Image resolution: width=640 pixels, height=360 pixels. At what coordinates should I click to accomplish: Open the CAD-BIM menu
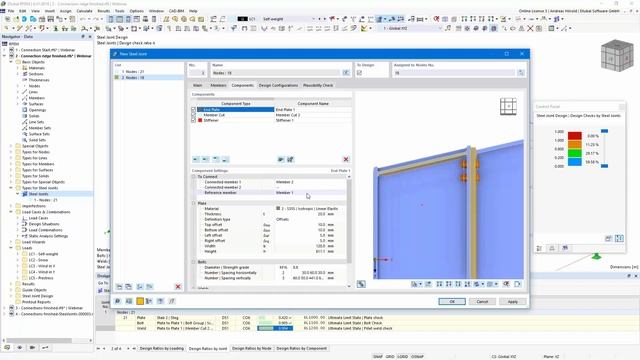point(176,11)
